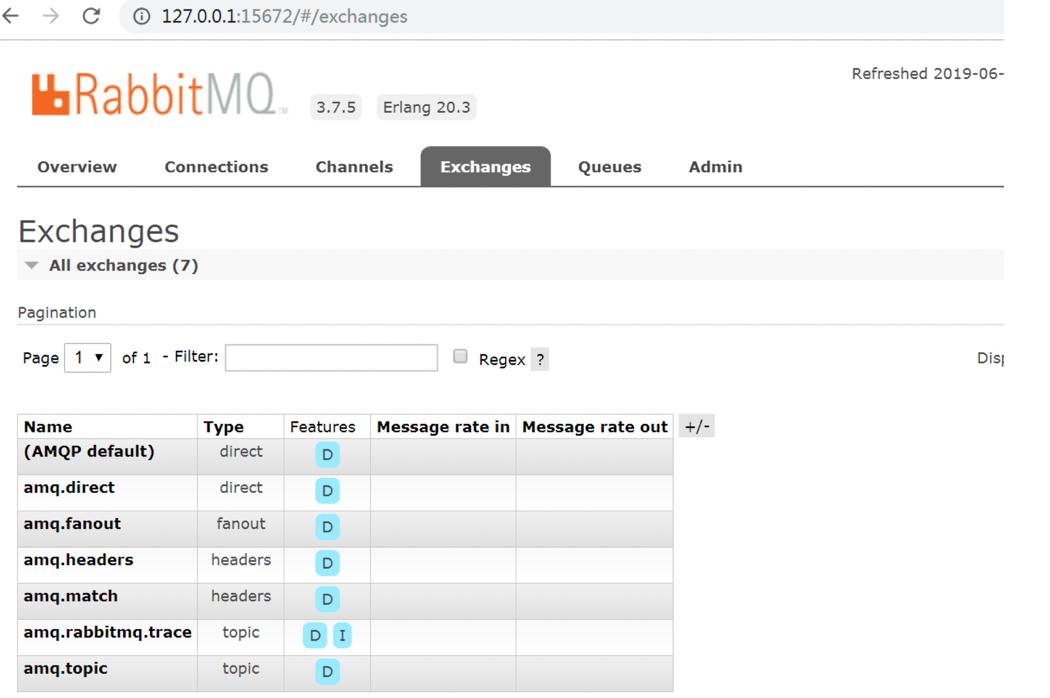
Task: Open the Page number dropdown
Action: 88,358
